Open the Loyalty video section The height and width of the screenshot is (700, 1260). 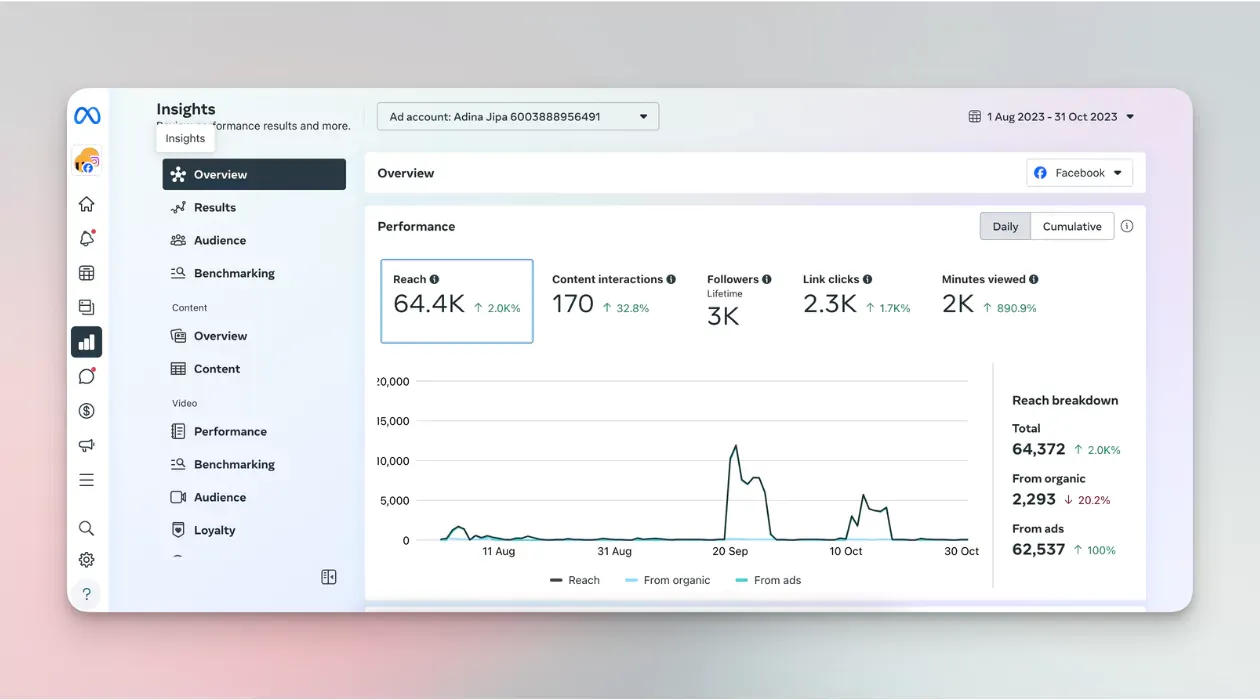tap(214, 531)
